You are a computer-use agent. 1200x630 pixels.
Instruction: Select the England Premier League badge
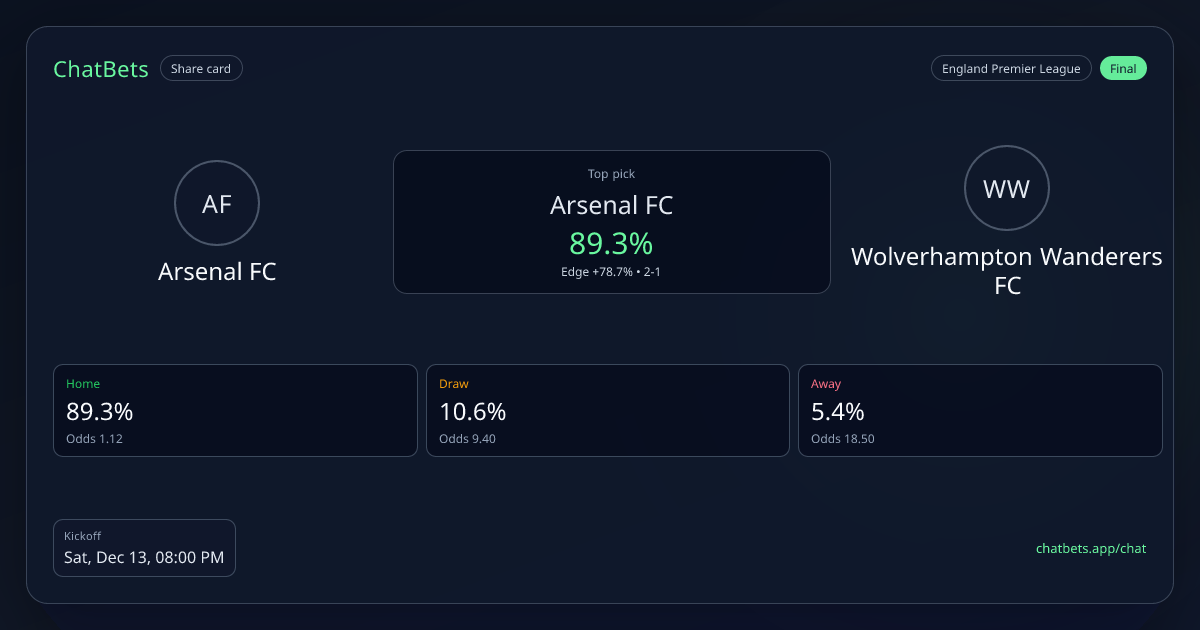pyautogui.click(x=1011, y=69)
